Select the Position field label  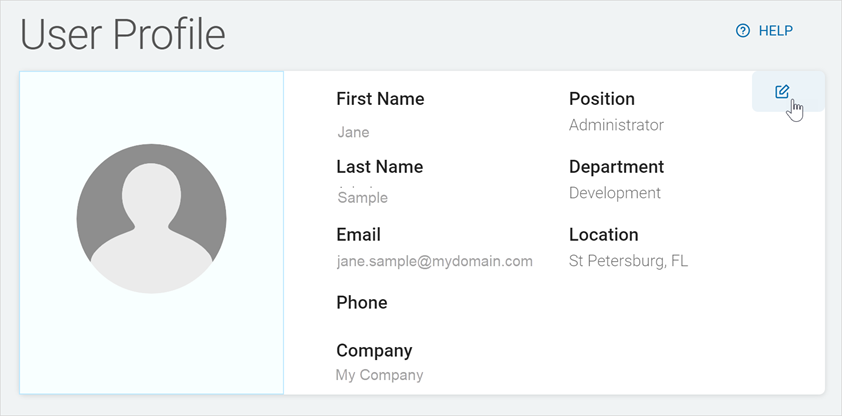click(x=602, y=99)
